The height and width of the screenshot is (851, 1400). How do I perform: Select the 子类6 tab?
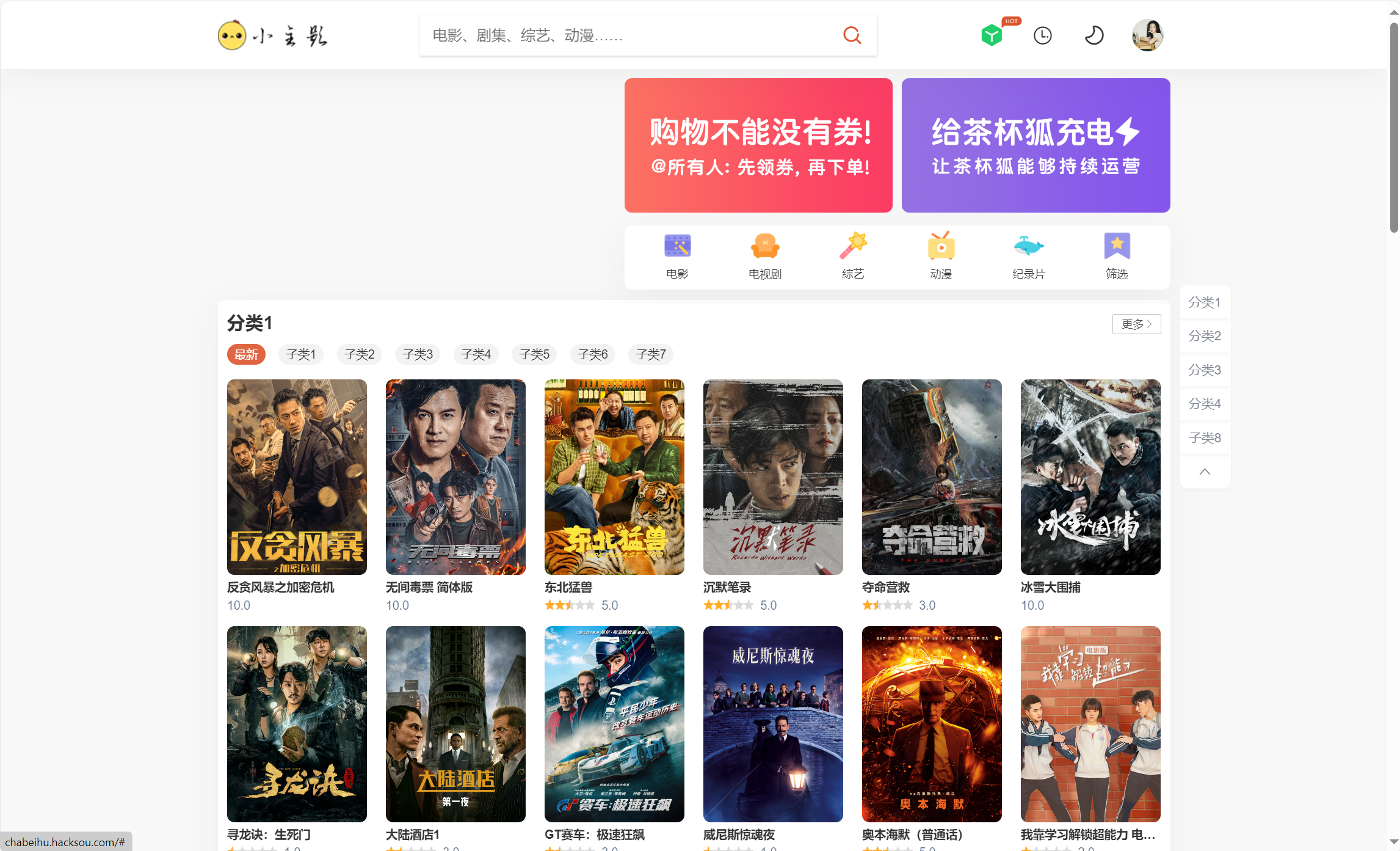pyautogui.click(x=593, y=354)
